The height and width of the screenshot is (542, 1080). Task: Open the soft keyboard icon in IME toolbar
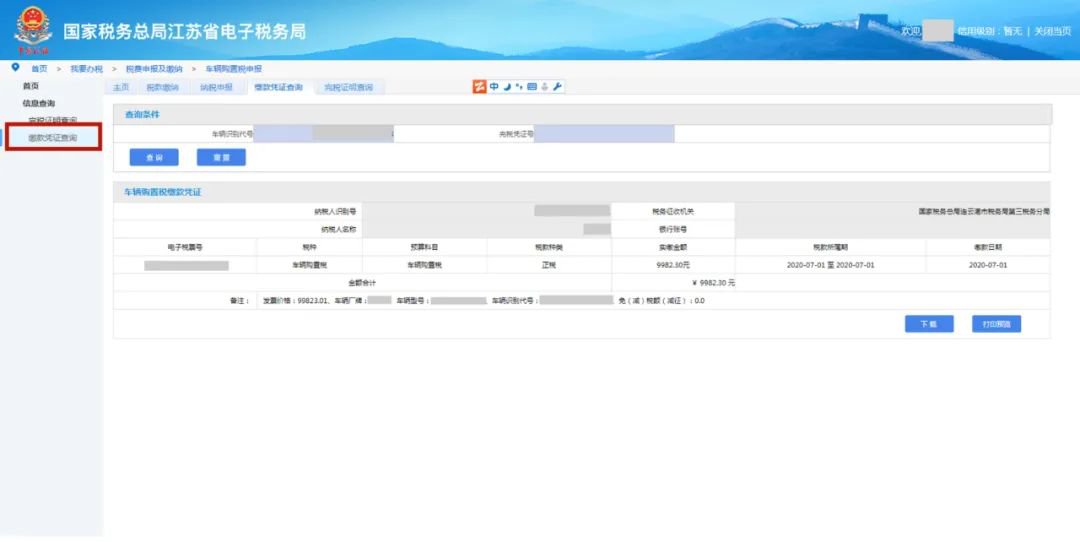(x=532, y=87)
